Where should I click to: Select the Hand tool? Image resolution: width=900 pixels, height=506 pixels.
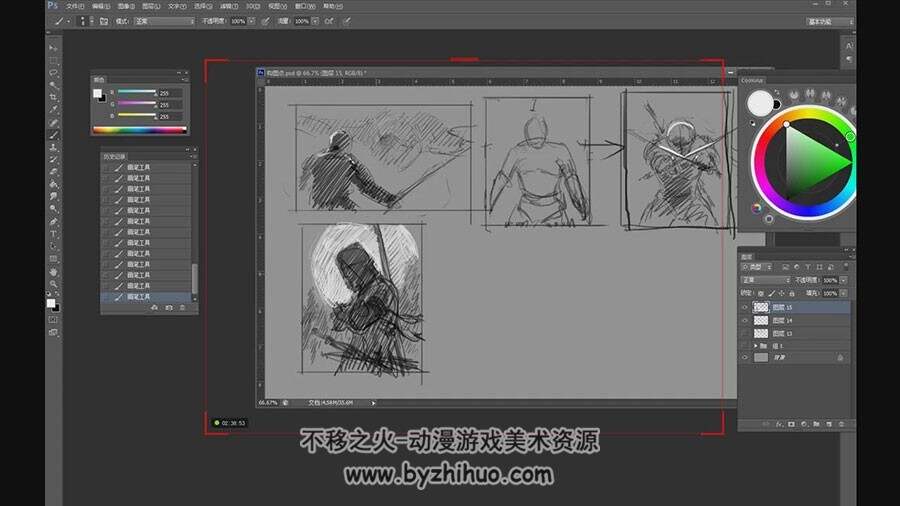53,272
